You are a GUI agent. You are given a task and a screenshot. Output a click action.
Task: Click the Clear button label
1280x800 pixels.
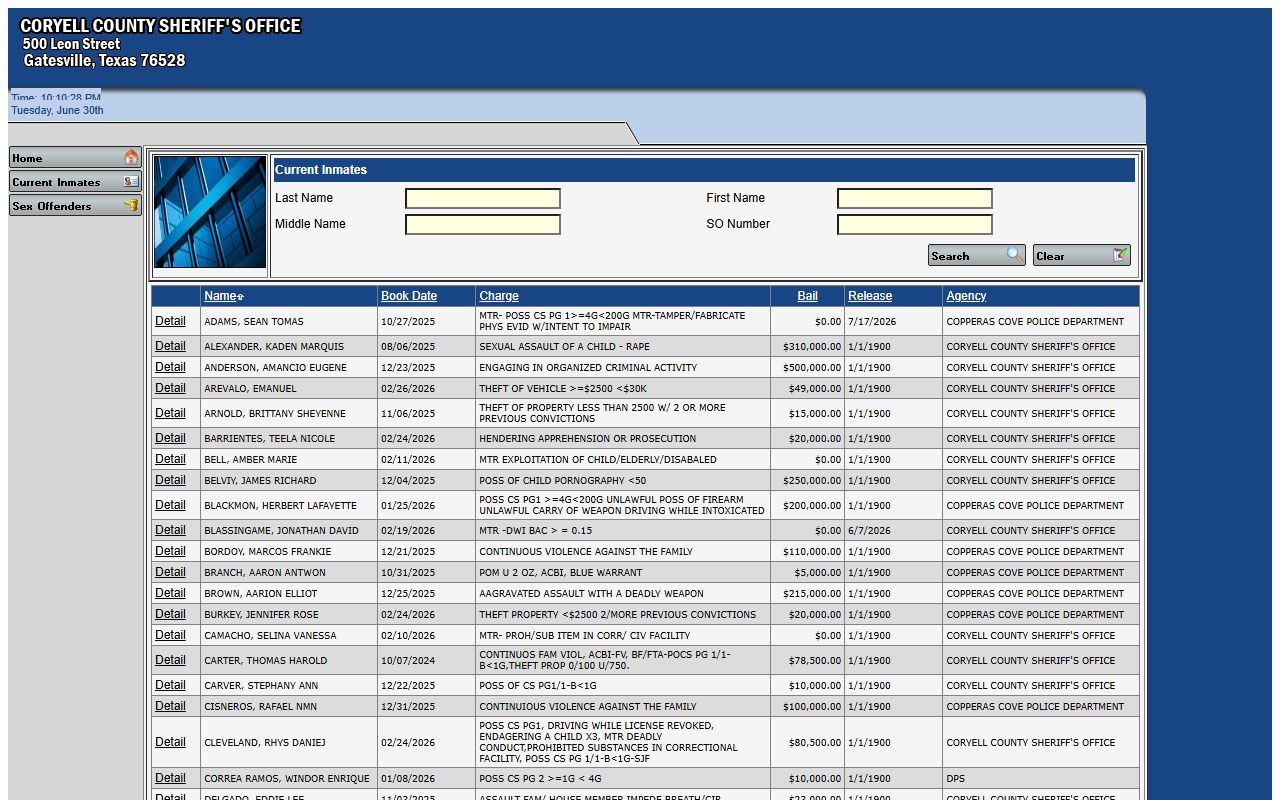(1050, 256)
